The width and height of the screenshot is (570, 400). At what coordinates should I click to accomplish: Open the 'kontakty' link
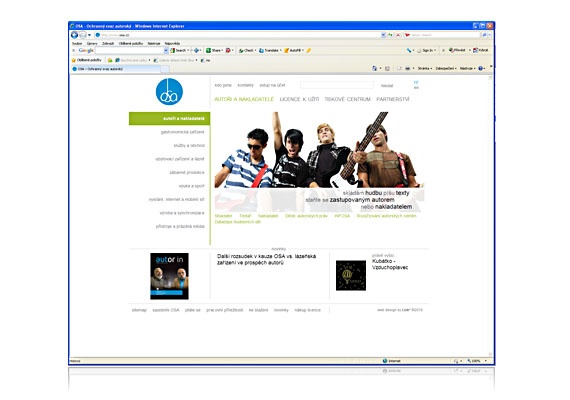pyautogui.click(x=245, y=85)
